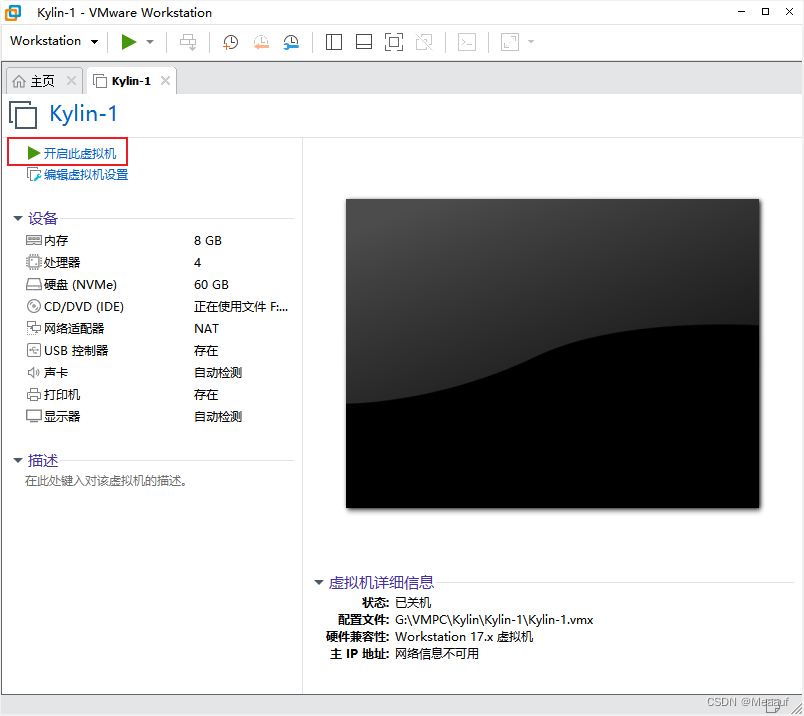Open the power options dropdown arrow next to play
The width and height of the screenshot is (804, 716).
(150, 42)
